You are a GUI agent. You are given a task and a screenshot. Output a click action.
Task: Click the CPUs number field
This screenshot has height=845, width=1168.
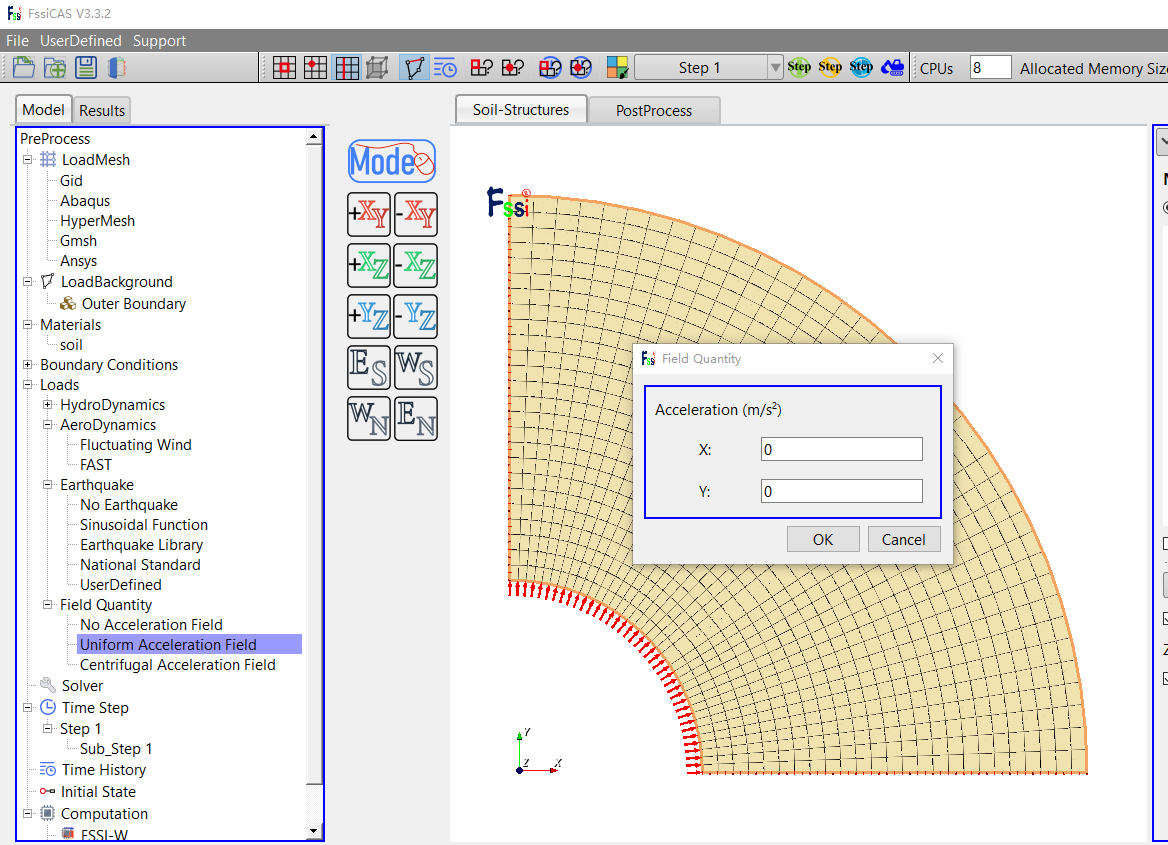point(991,68)
